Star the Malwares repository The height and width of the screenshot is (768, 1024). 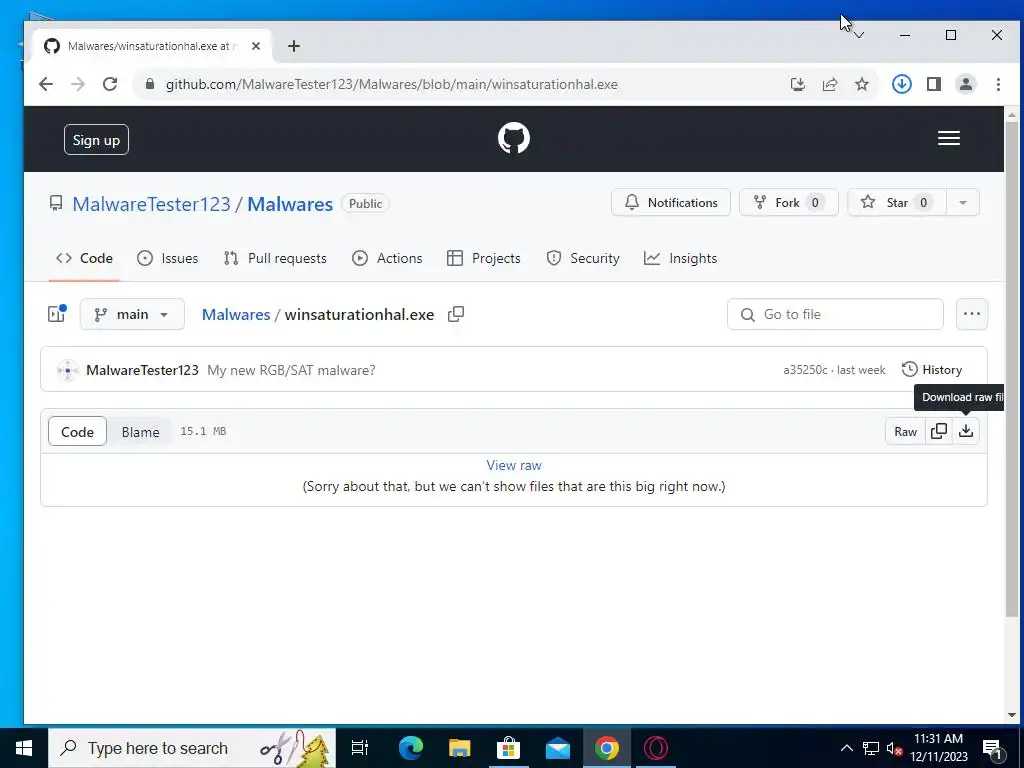[897, 202]
